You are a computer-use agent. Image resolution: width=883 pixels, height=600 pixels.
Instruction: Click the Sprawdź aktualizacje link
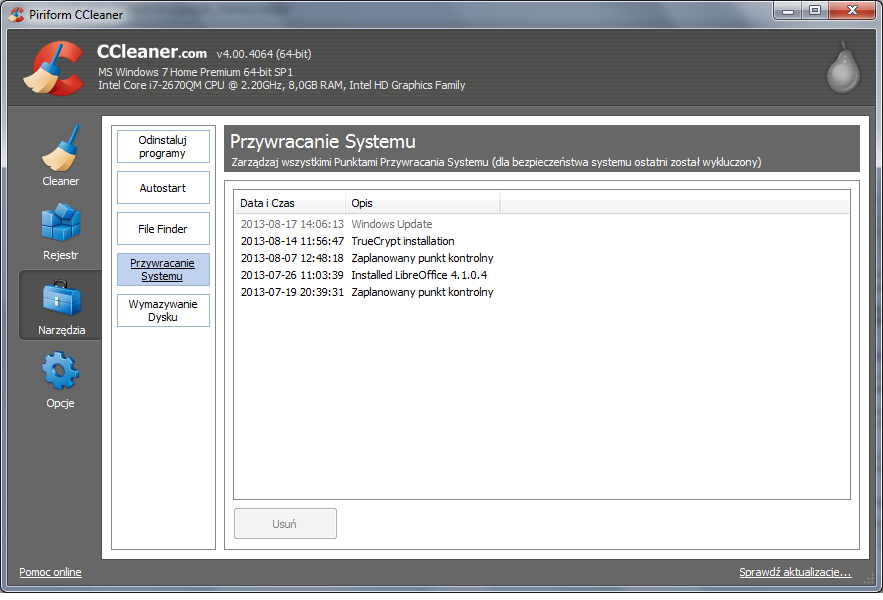[795, 572]
